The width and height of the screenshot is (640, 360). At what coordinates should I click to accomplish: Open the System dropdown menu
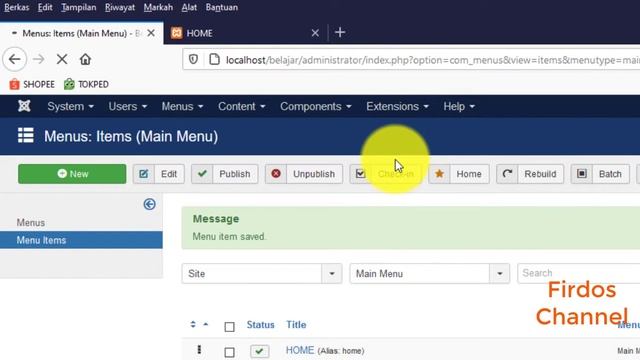tap(70, 107)
